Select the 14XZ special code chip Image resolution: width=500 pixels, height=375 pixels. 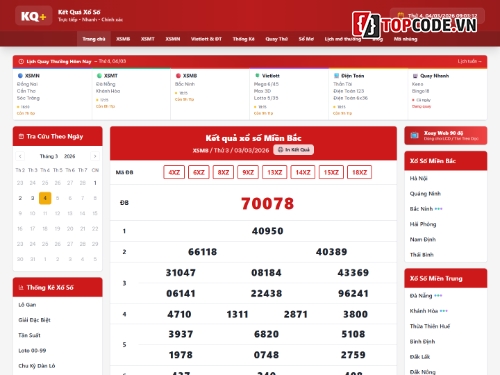pos(303,172)
